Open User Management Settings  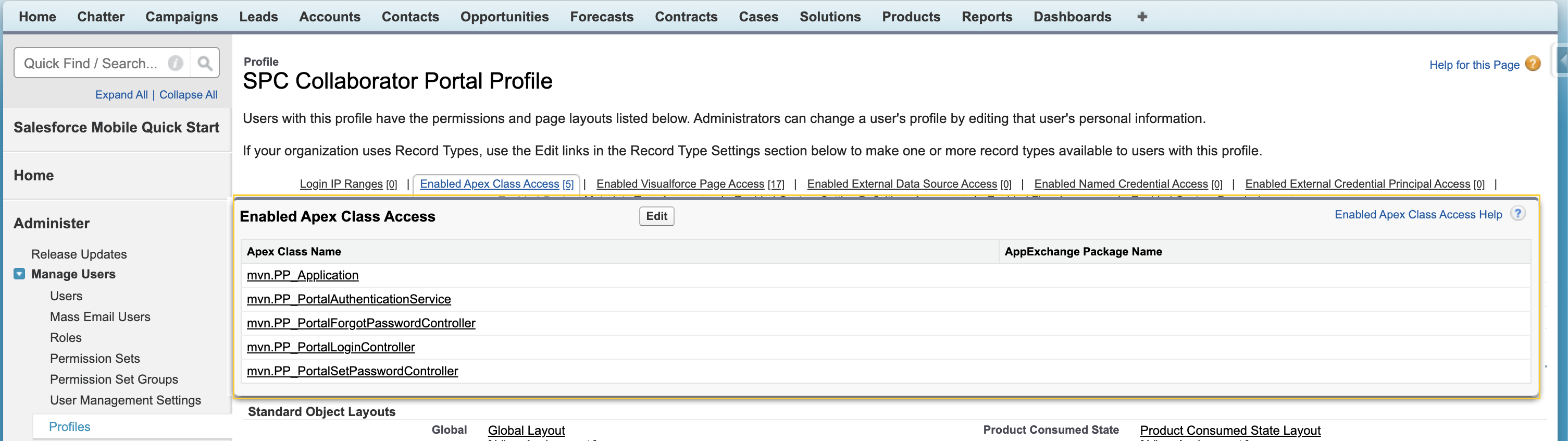click(126, 400)
